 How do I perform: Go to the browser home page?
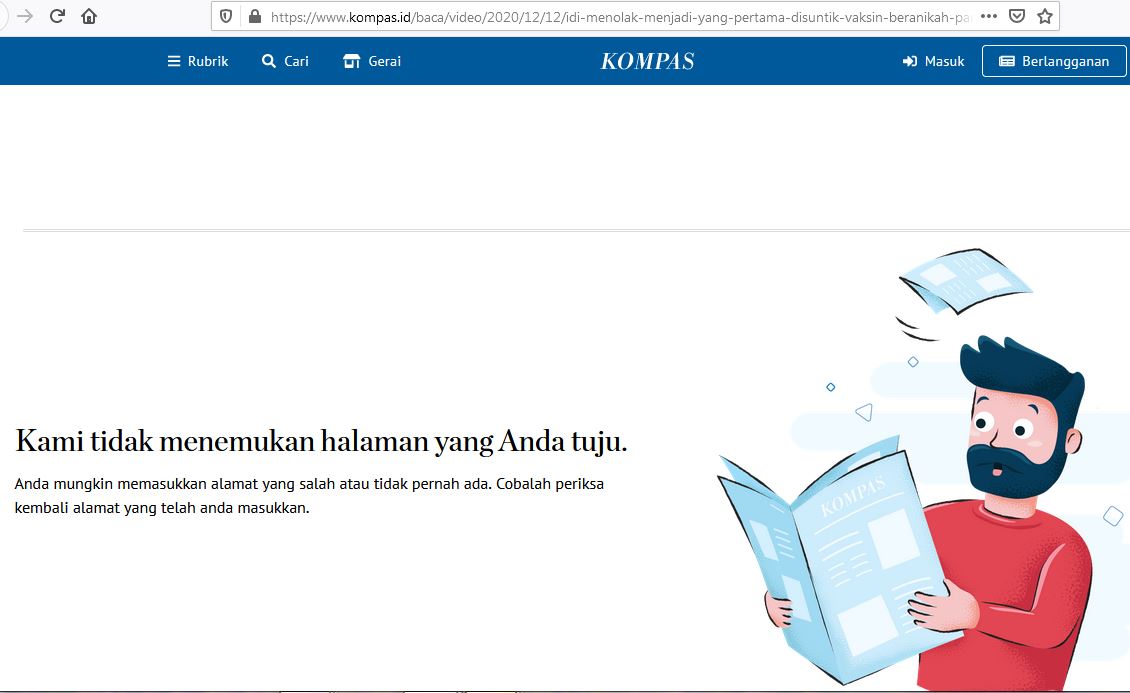point(89,16)
